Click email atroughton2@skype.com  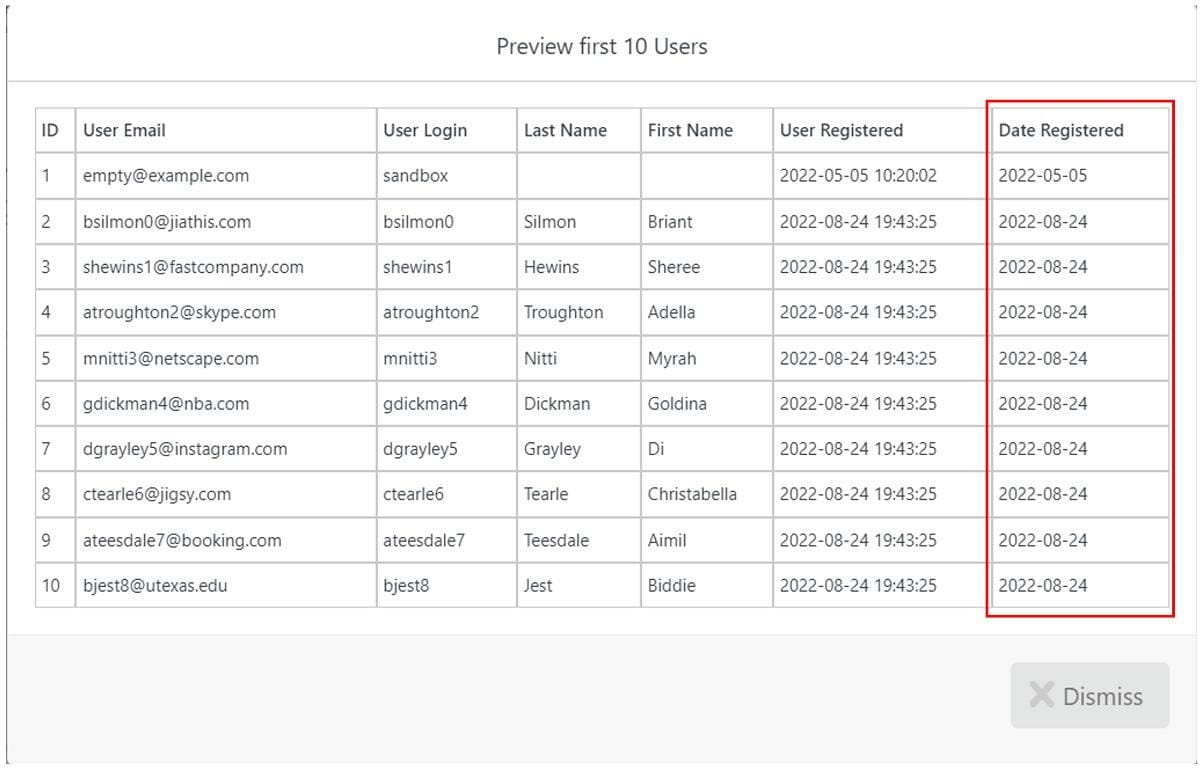coord(179,312)
